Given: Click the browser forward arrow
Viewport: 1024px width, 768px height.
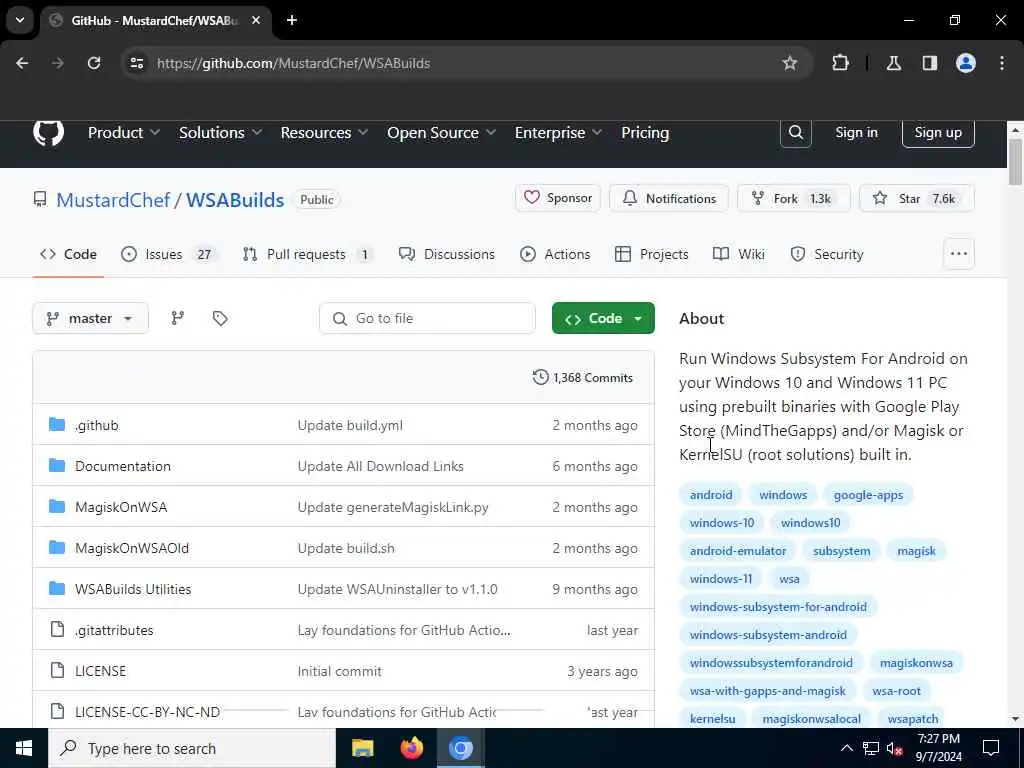Looking at the screenshot, I should pyautogui.click(x=58, y=63).
